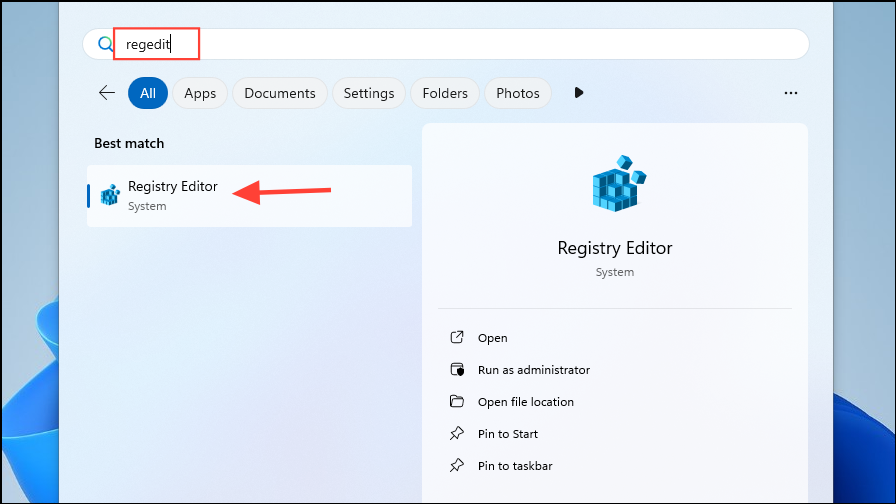Switch to the Folders filter tab

[x=445, y=93]
